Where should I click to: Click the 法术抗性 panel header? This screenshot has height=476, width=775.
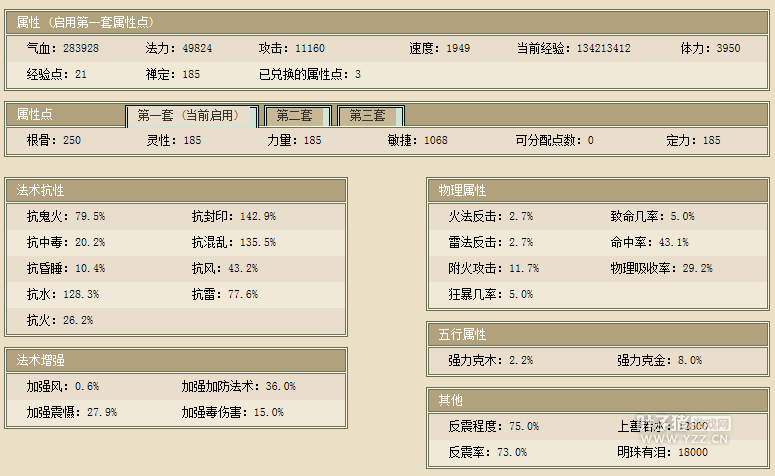(x=41, y=190)
